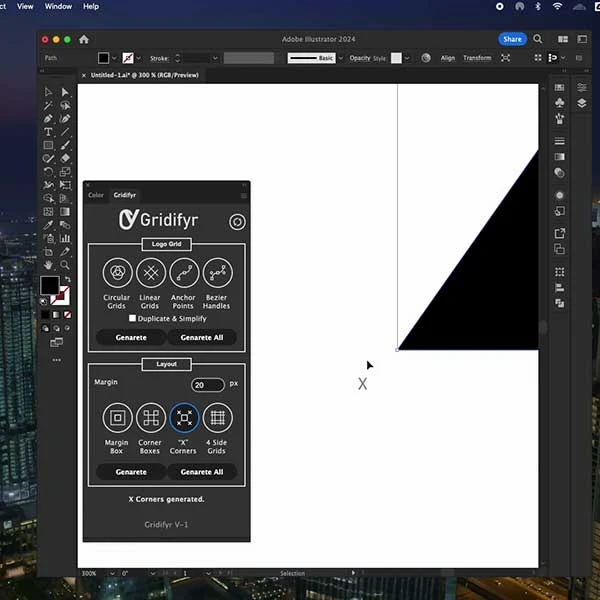Open the brush definition Basic dropdown
Image resolution: width=600 pixels, height=600 pixels.
[x=341, y=58]
